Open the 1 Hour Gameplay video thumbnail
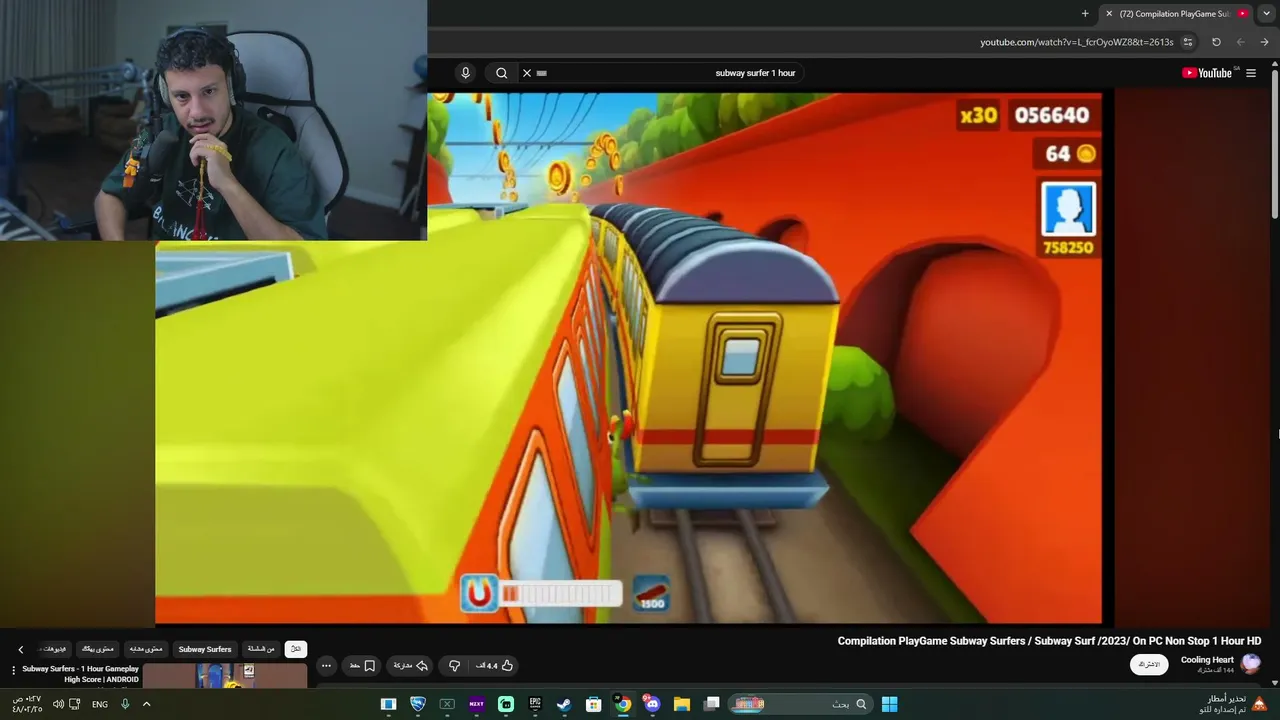Viewport: 1280px width, 720px height. [x=225, y=676]
